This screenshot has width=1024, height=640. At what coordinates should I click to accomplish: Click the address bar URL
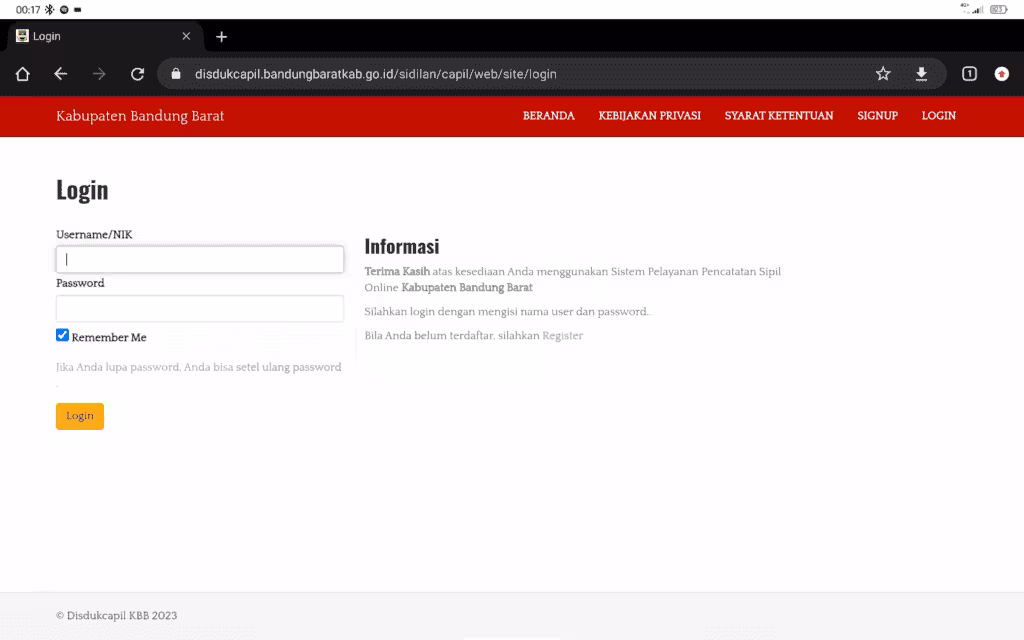point(376,74)
